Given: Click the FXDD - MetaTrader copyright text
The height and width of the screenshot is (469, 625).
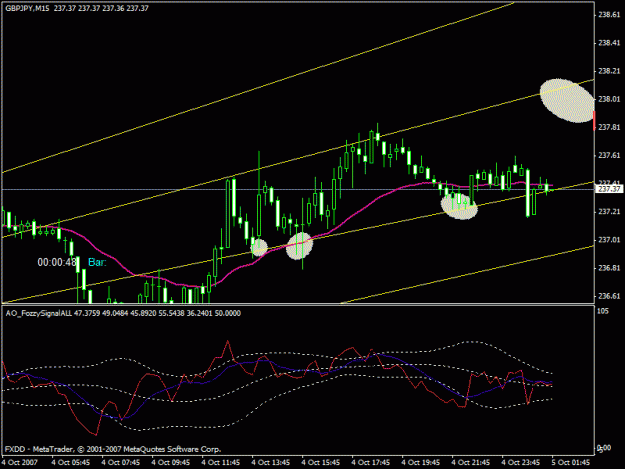Looking at the screenshot, I should click(113, 449).
